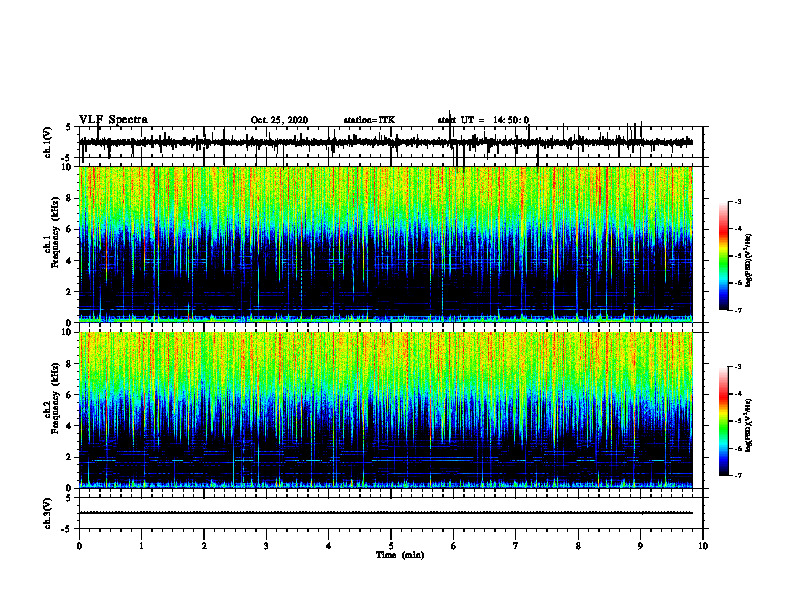
Task: Click the time axis tick label "5"
Action: tap(391, 546)
